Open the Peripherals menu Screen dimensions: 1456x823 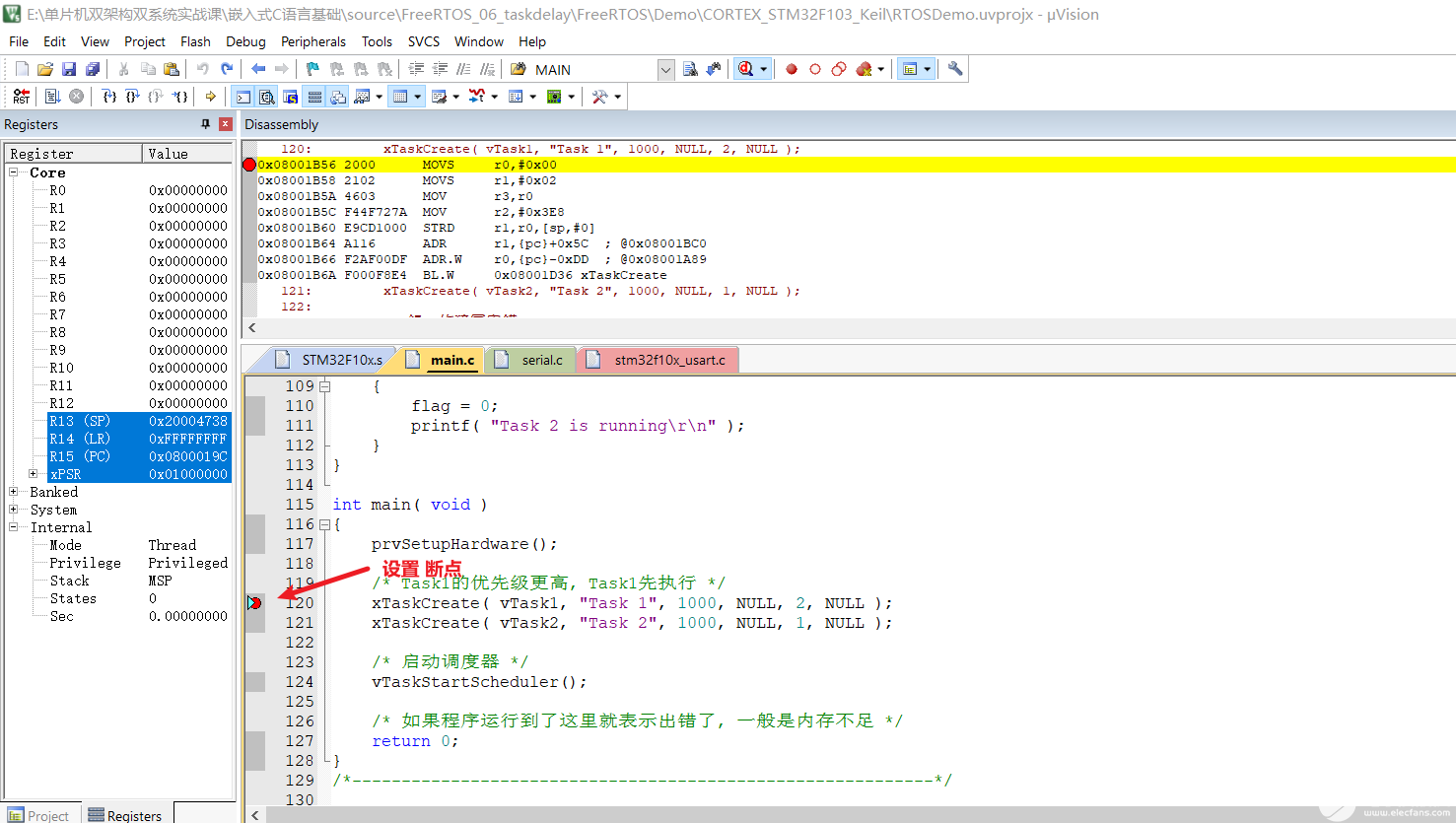tap(312, 41)
